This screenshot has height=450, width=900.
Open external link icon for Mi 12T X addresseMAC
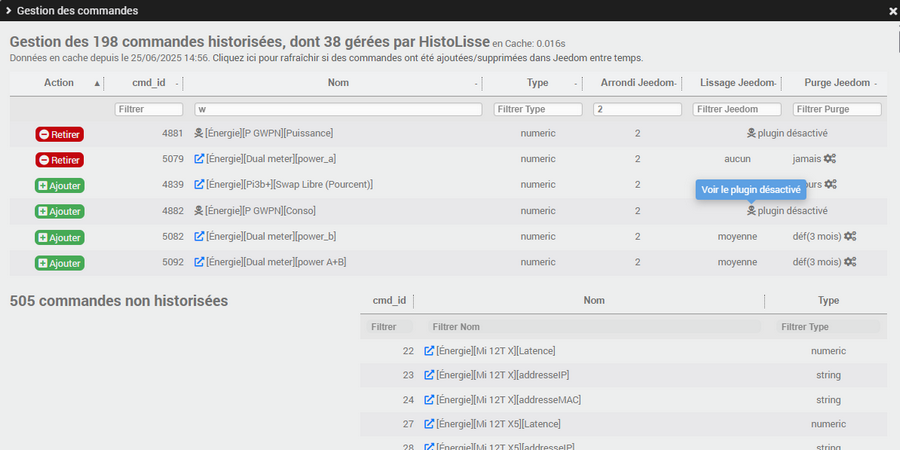430,400
